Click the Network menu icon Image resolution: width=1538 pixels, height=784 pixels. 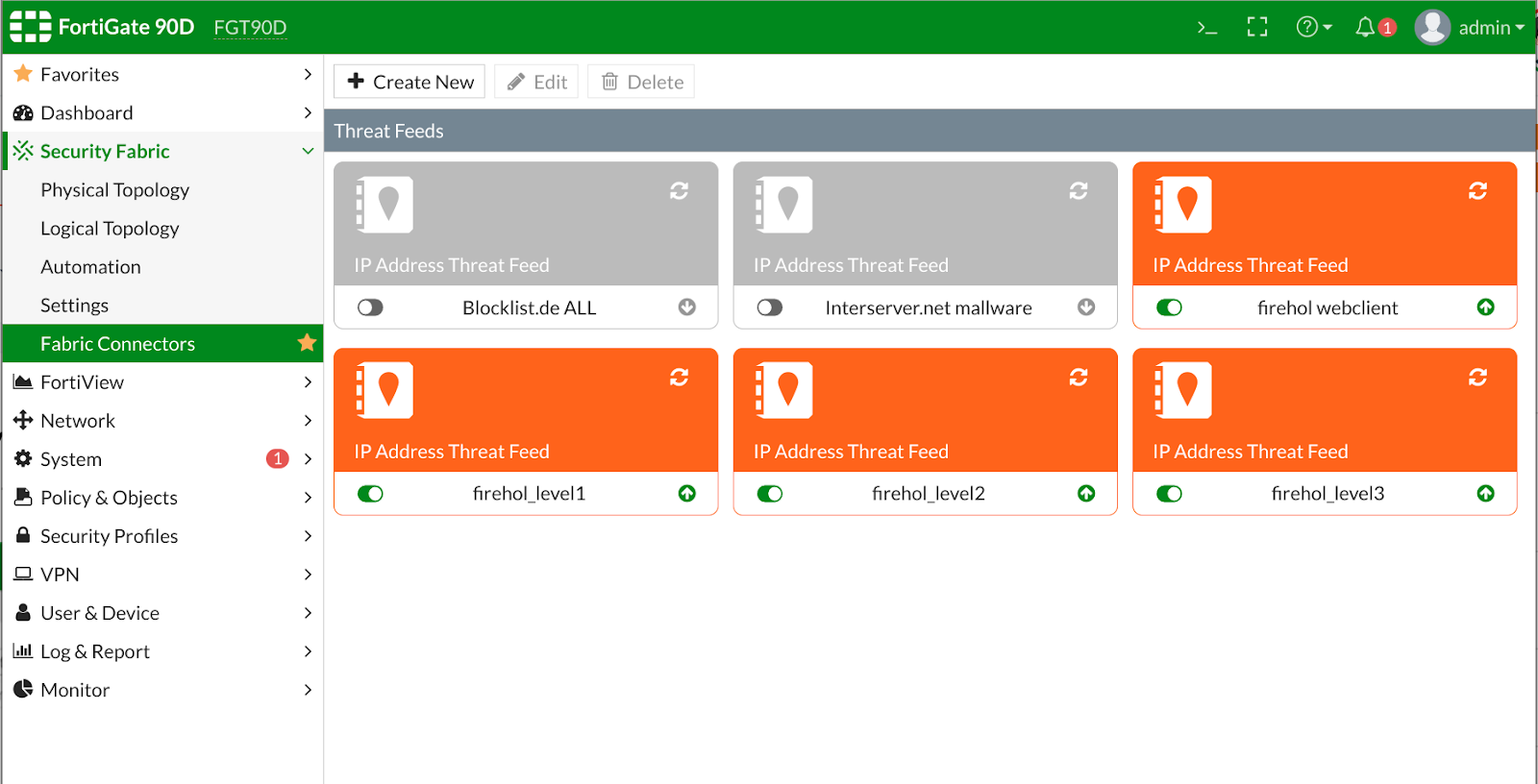click(x=23, y=420)
